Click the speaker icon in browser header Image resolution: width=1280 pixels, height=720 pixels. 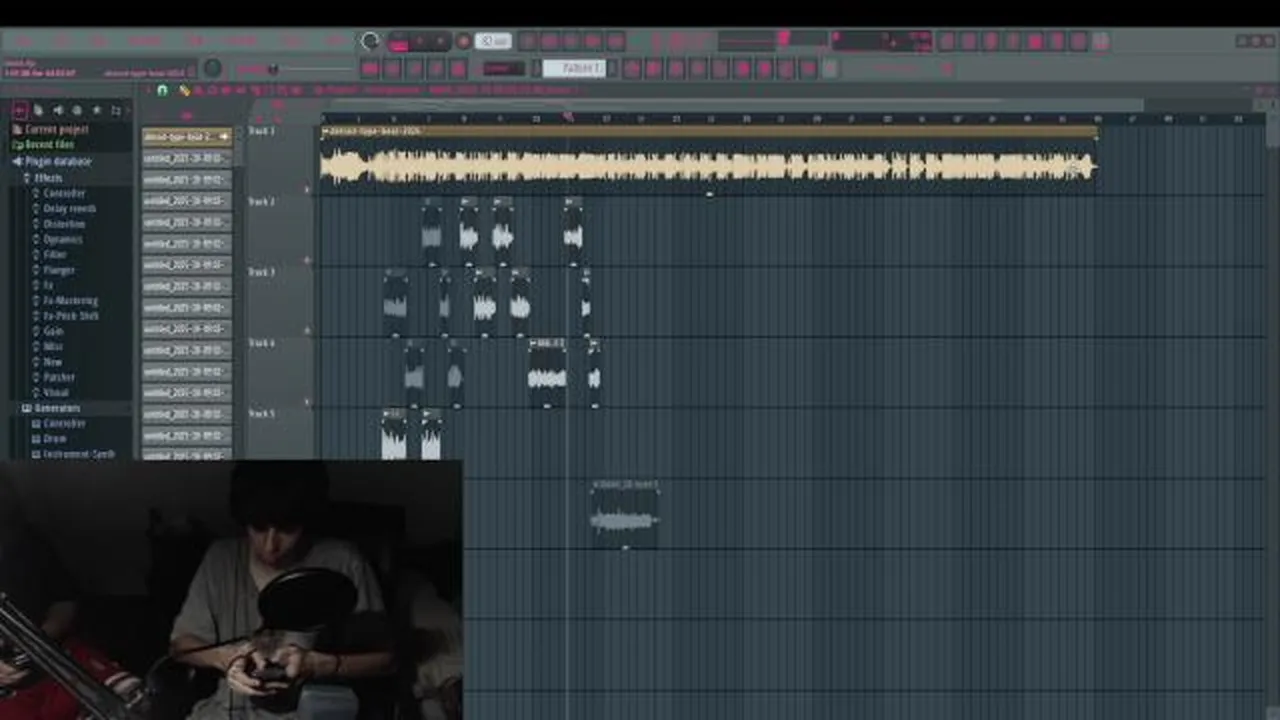pyautogui.click(x=58, y=110)
